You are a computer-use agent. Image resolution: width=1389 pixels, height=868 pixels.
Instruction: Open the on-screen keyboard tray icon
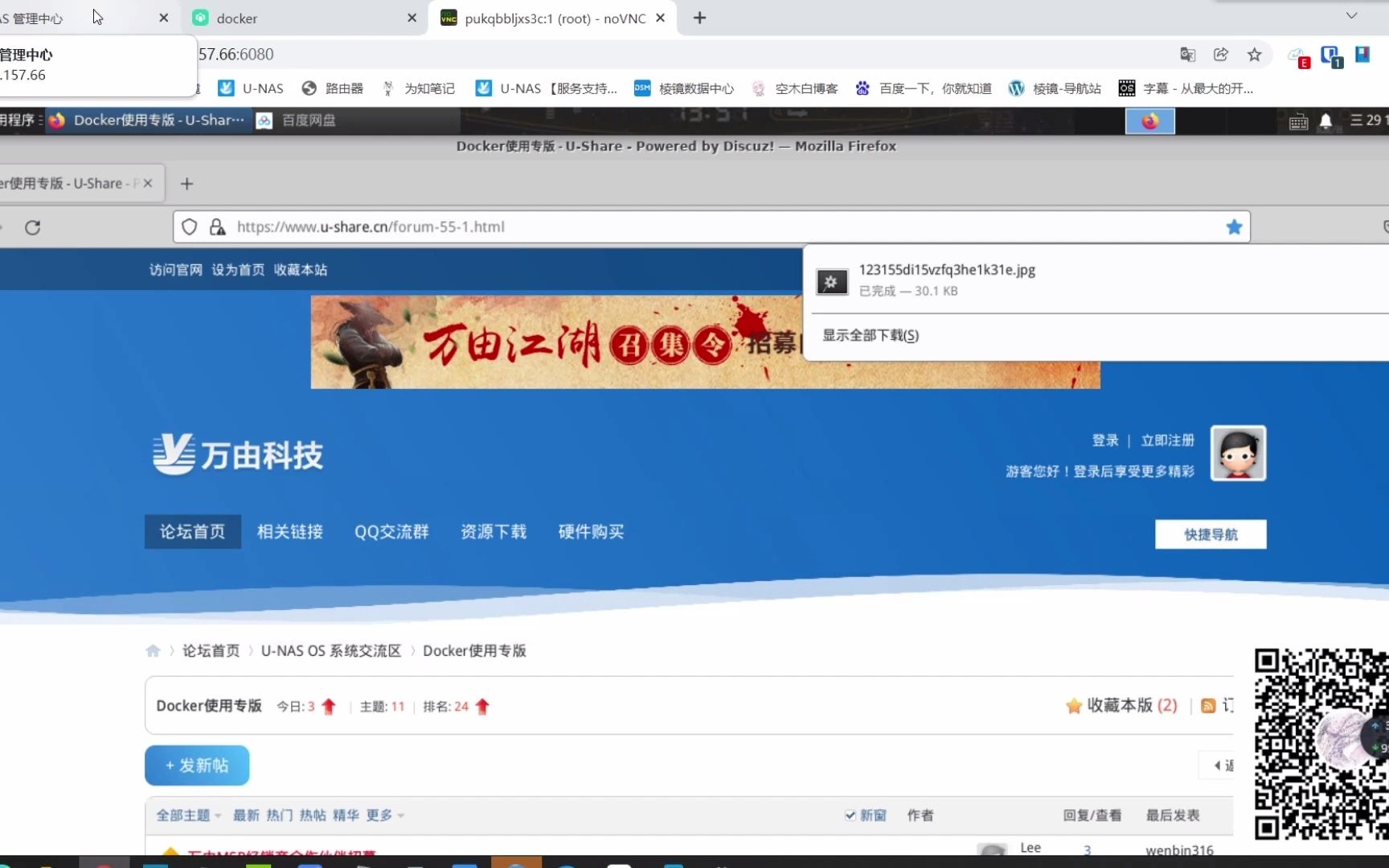(x=1298, y=121)
